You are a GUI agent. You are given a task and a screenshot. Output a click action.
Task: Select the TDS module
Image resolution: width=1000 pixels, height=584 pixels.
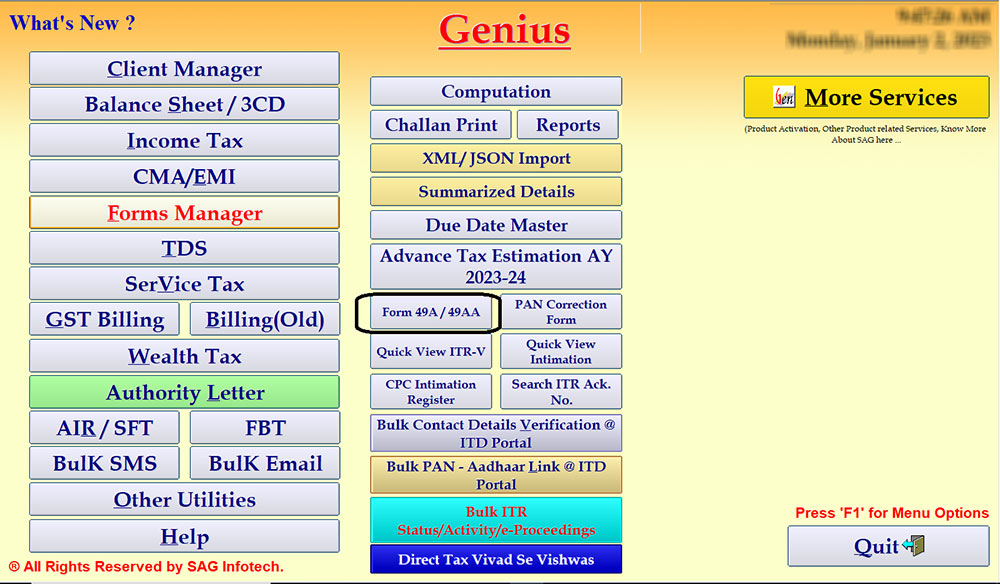click(184, 247)
